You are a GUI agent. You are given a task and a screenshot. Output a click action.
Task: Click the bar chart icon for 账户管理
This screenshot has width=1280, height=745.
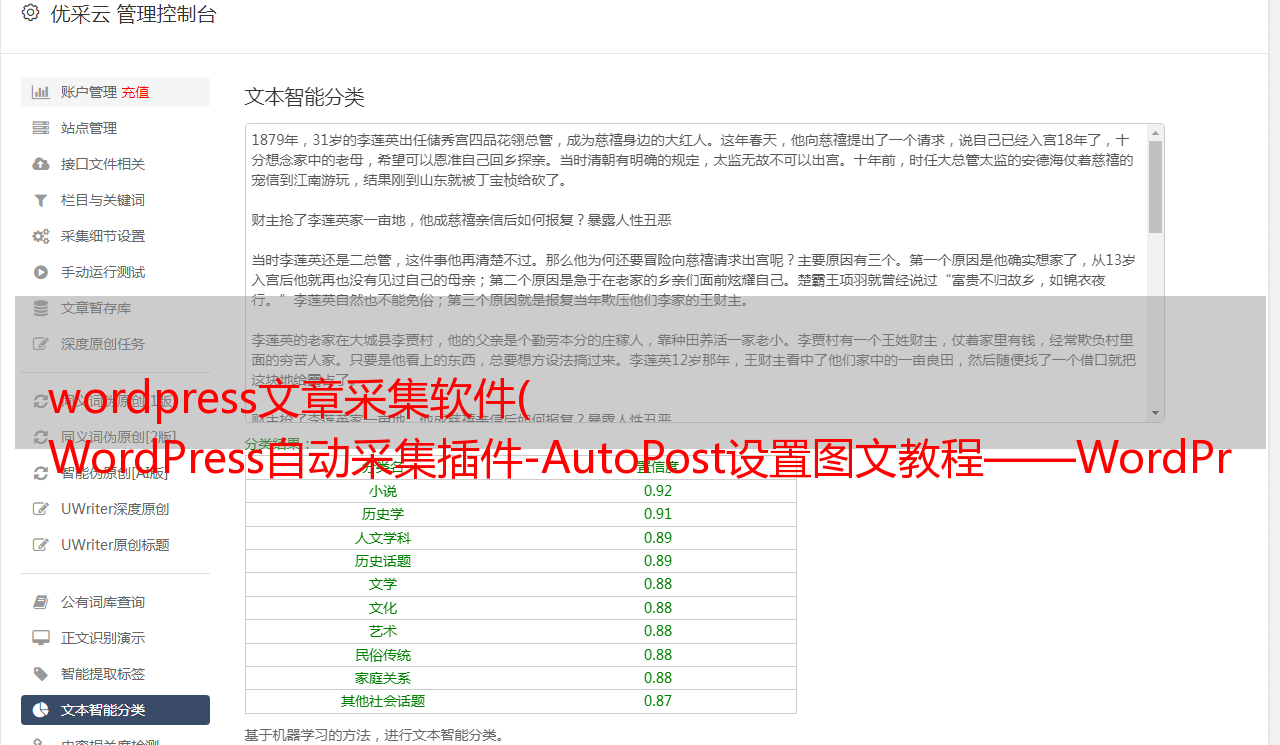tap(41, 92)
